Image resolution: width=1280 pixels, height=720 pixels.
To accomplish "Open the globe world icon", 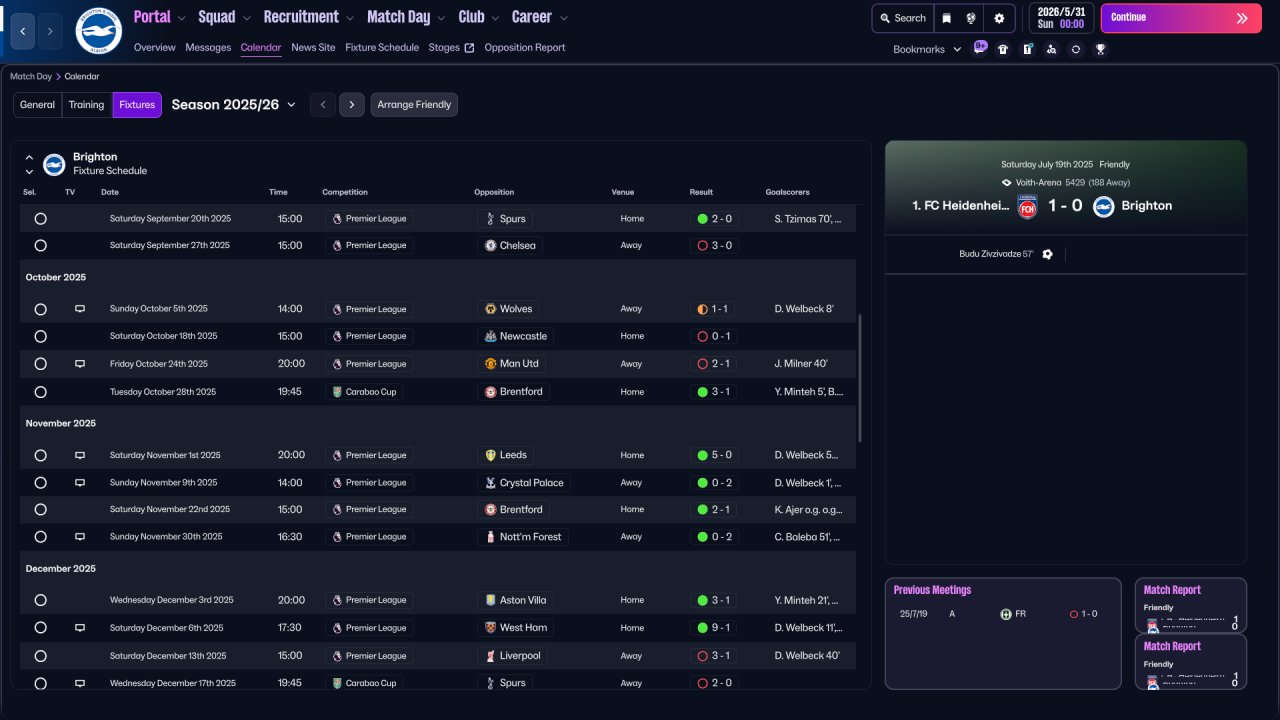I will (971, 18).
